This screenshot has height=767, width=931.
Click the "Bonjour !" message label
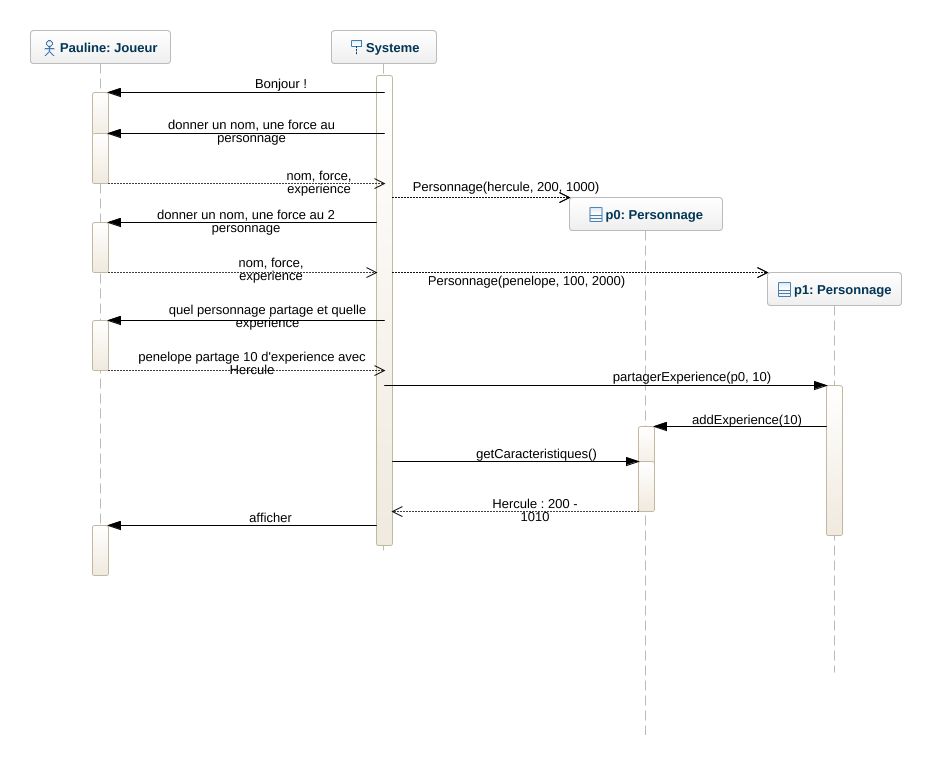pos(281,84)
